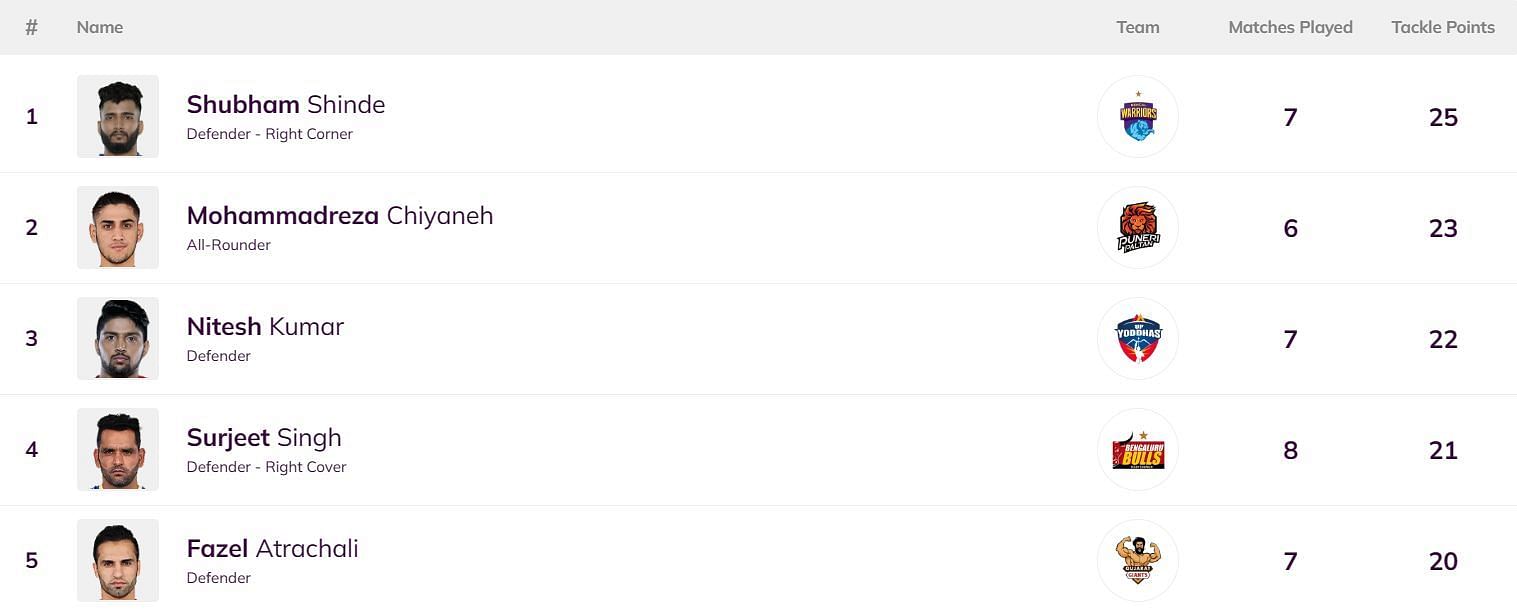Open the Bengaluru Bulls team logo
The height and width of the screenshot is (612, 1517).
click(1138, 449)
